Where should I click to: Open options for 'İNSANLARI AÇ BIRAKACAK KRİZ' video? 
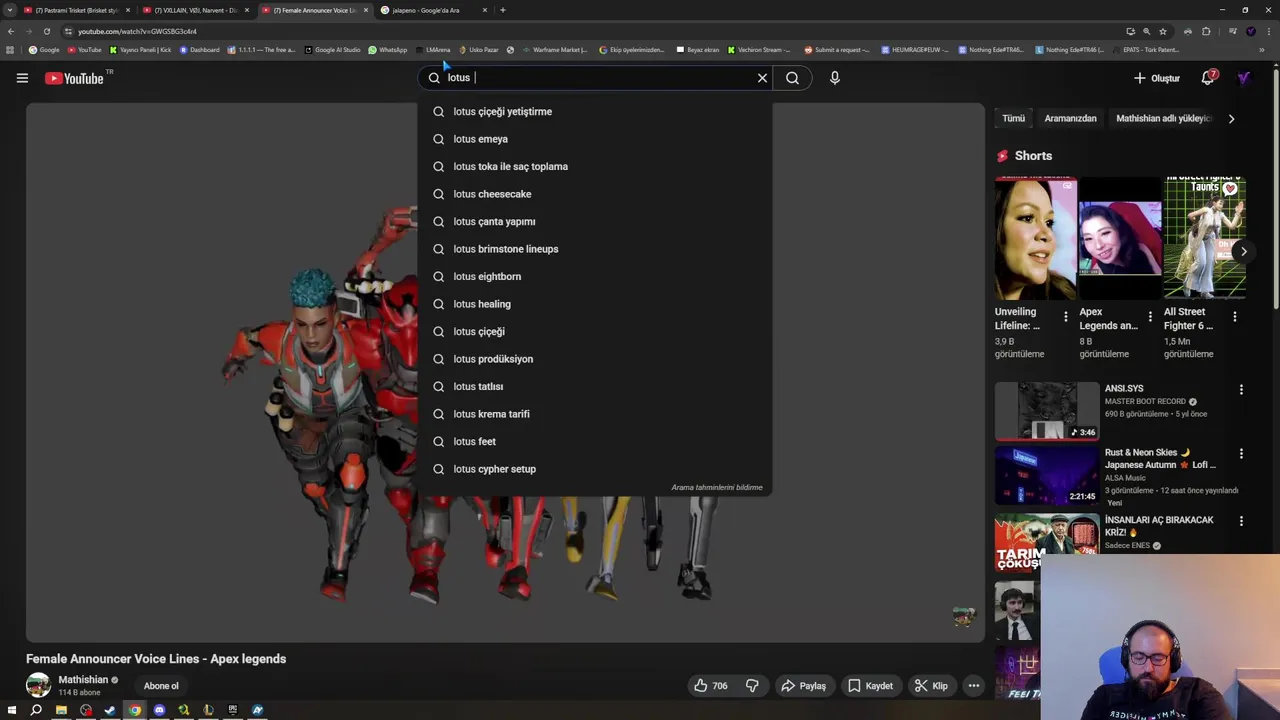1241,521
